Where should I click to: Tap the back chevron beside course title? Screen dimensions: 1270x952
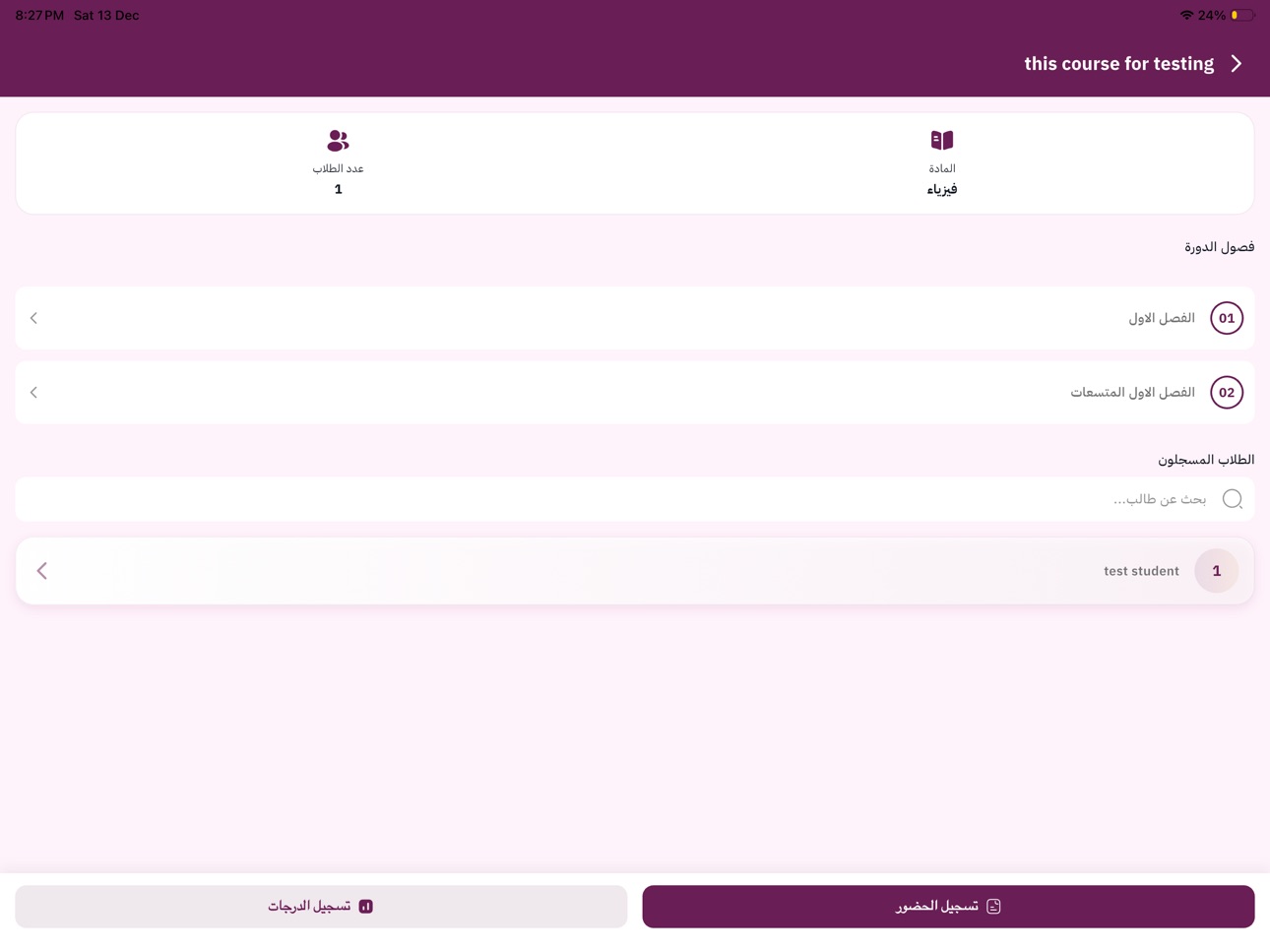1237,64
